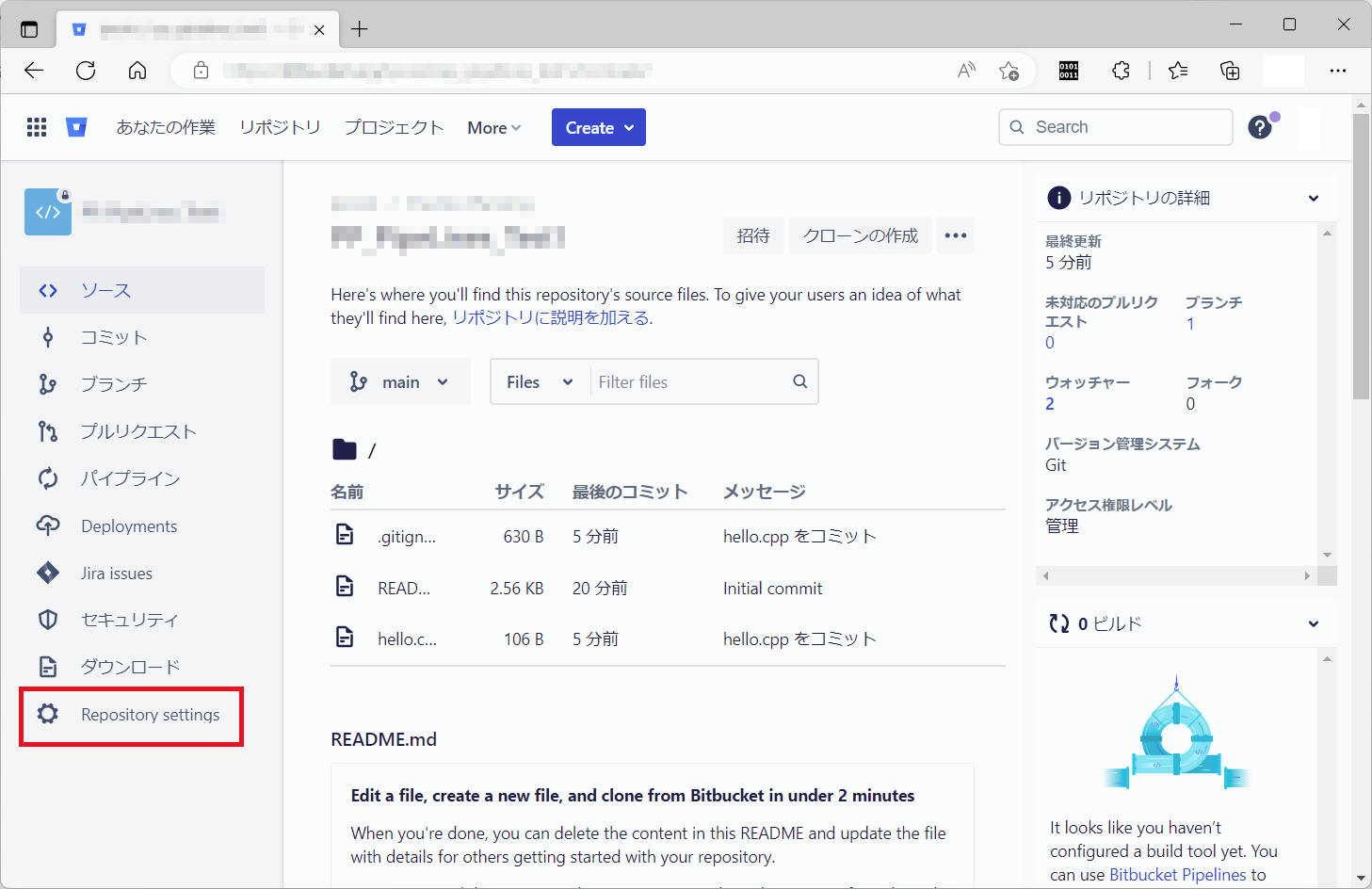Click inside the Filter files field
Image resolution: width=1372 pixels, height=889 pixels.
click(687, 381)
